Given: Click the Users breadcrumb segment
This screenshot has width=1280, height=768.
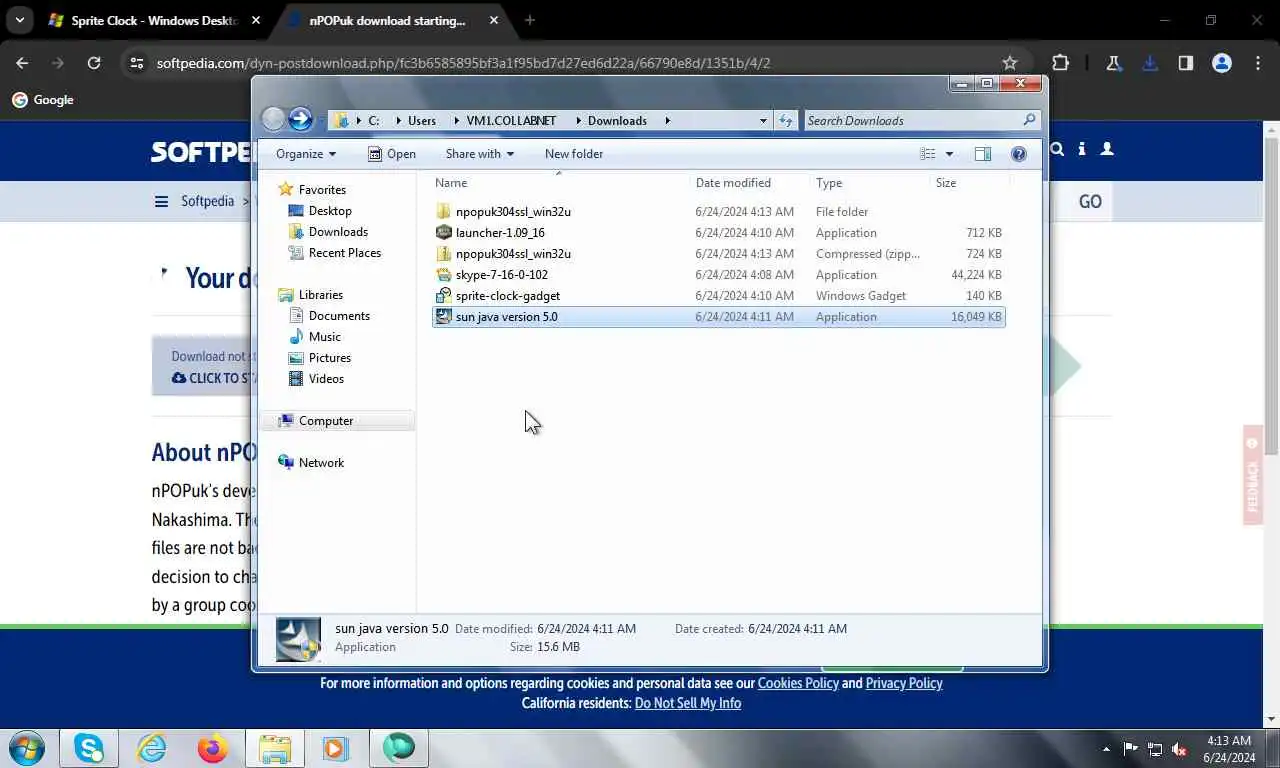Looking at the screenshot, I should [422, 121].
